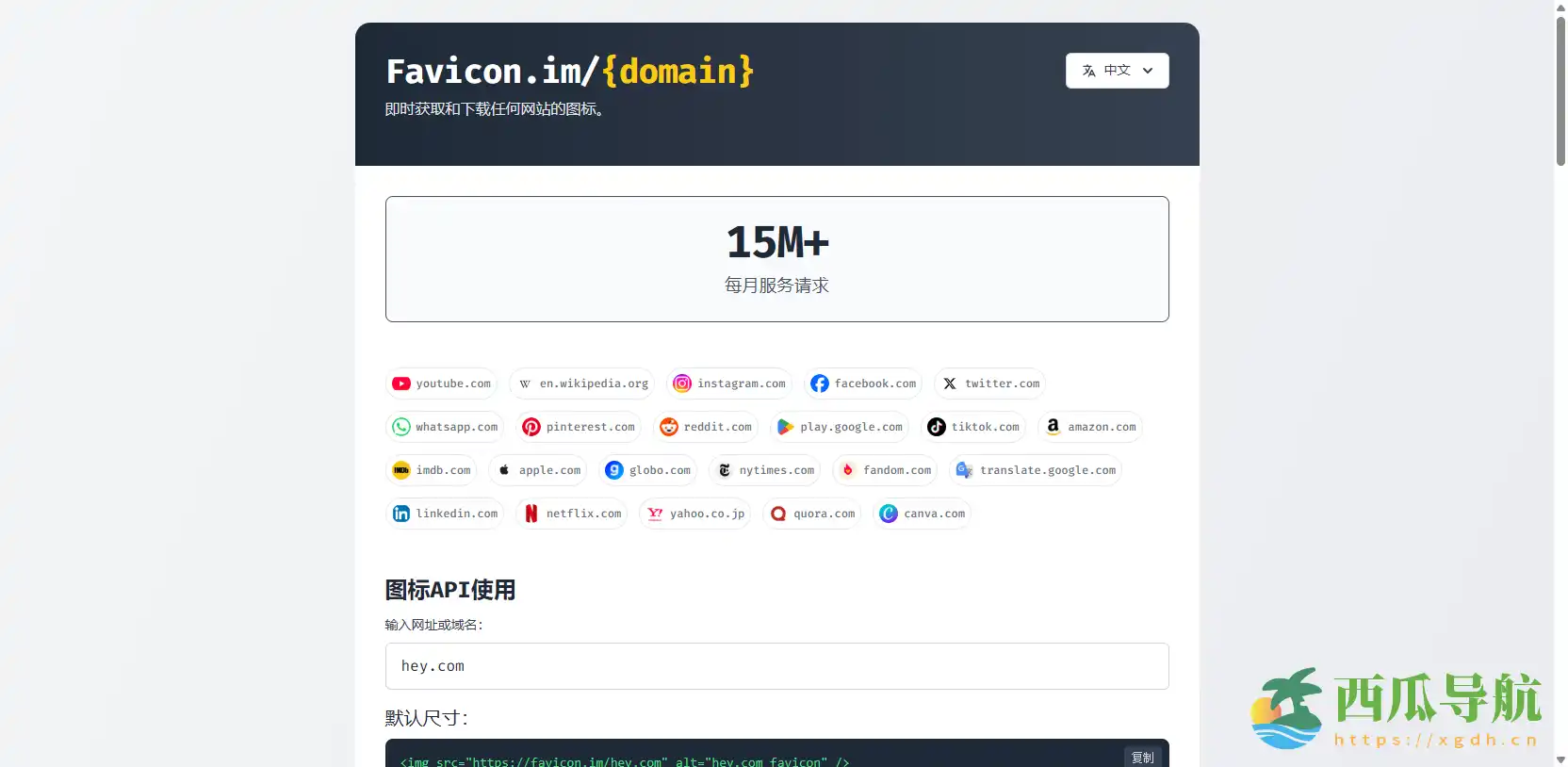1568x767 pixels.
Task: Click the Facebook favicon icon
Action: coord(820,383)
